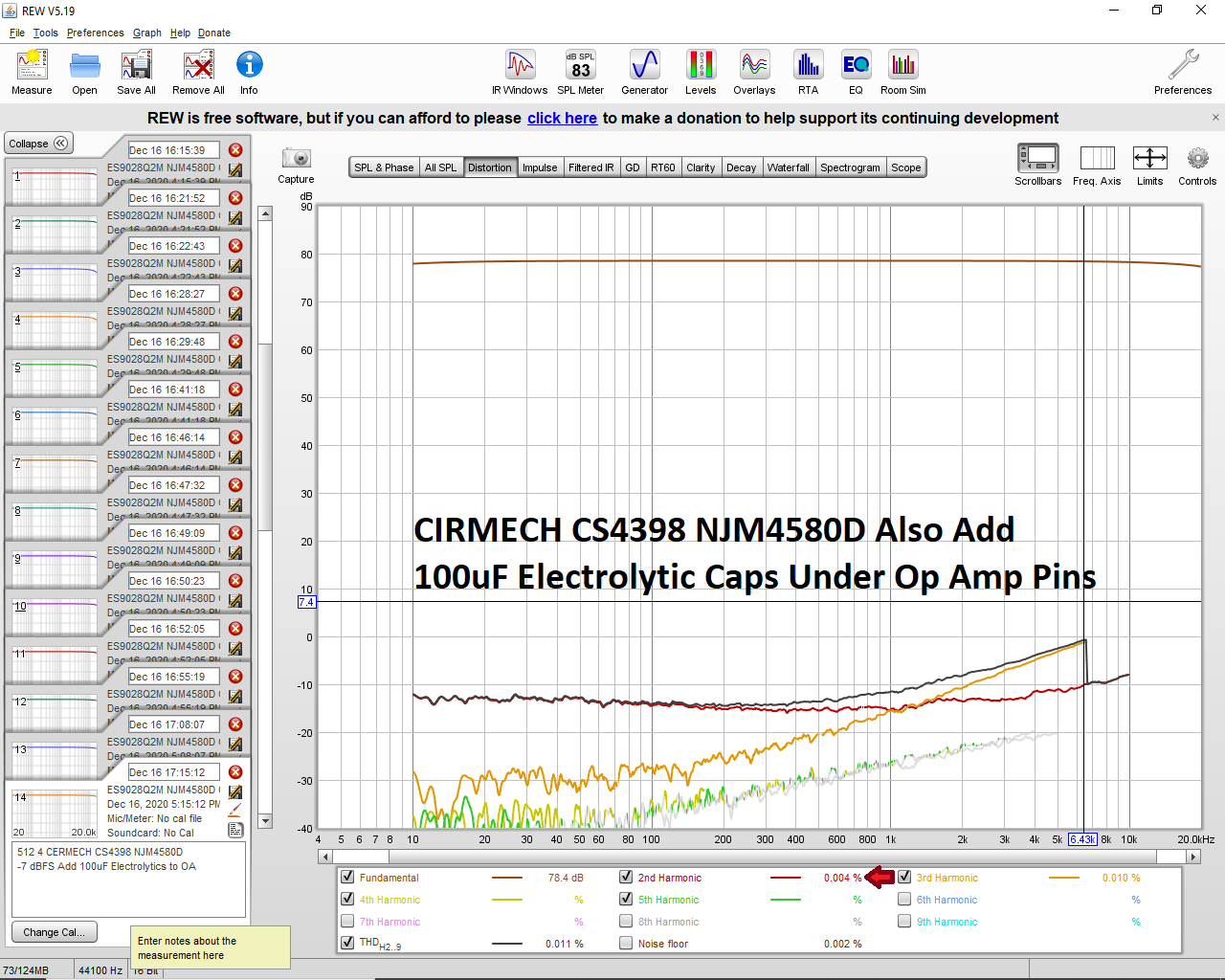This screenshot has height=980, width=1225.
Task: Enable the 6th Harmonic checkbox
Action: [904, 899]
